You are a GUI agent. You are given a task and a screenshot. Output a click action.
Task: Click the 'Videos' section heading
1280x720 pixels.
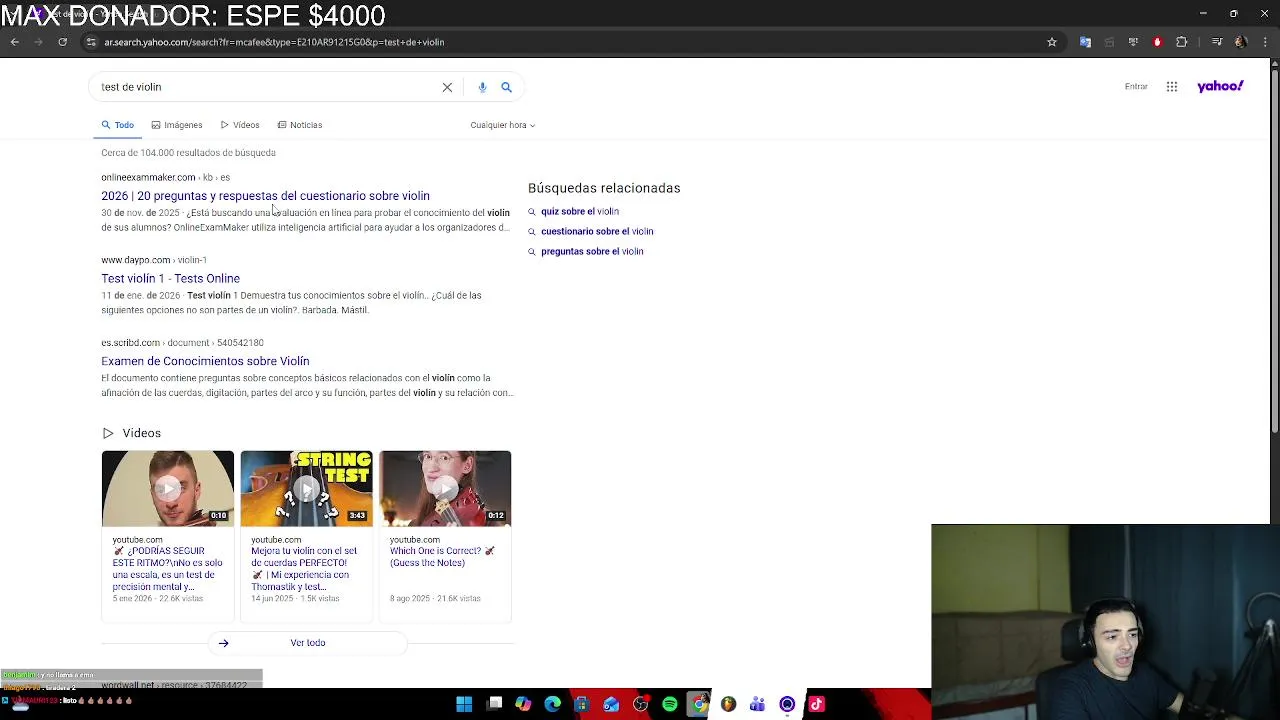click(141, 433)
